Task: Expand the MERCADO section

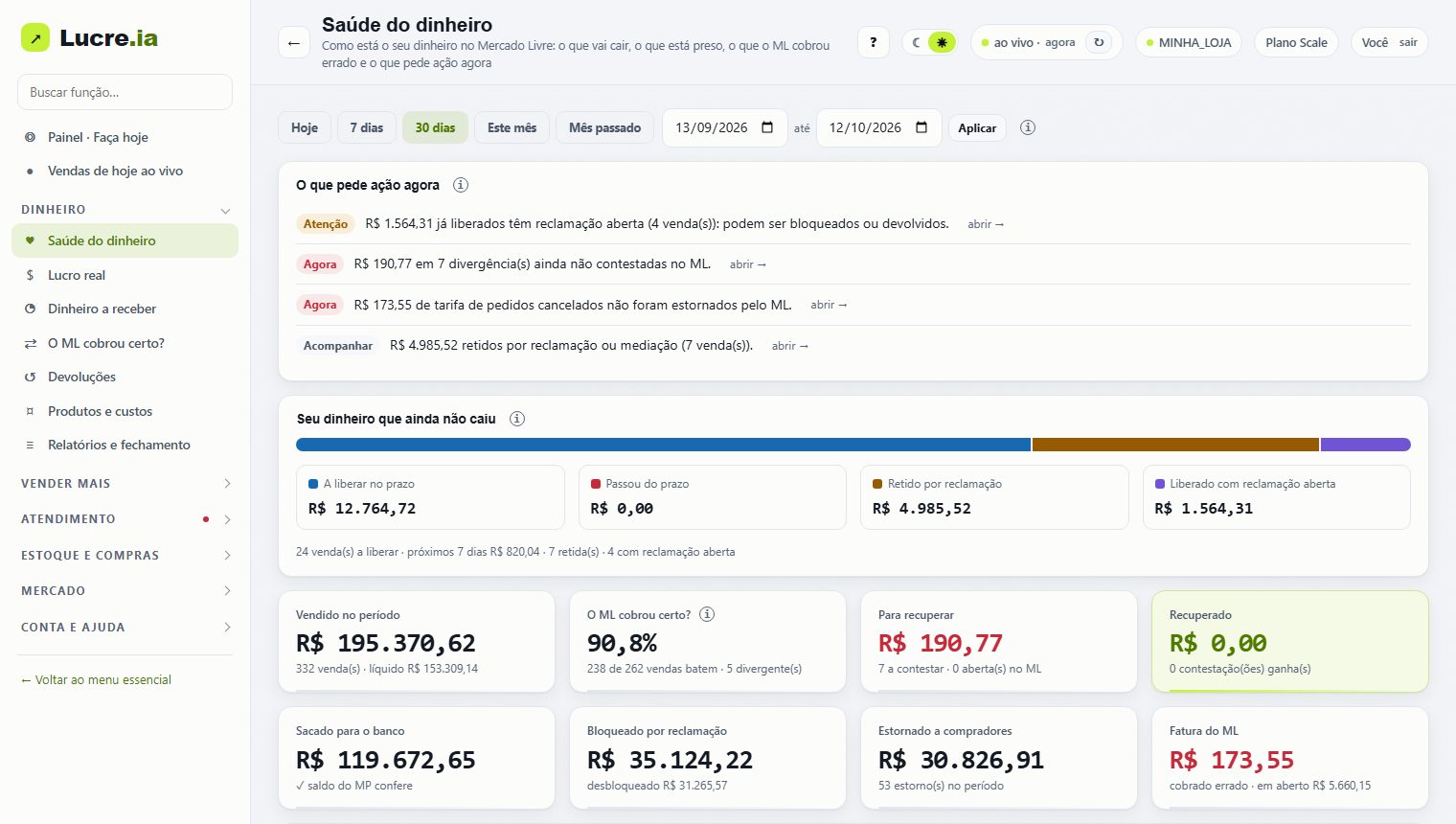Action: [125, 591]
